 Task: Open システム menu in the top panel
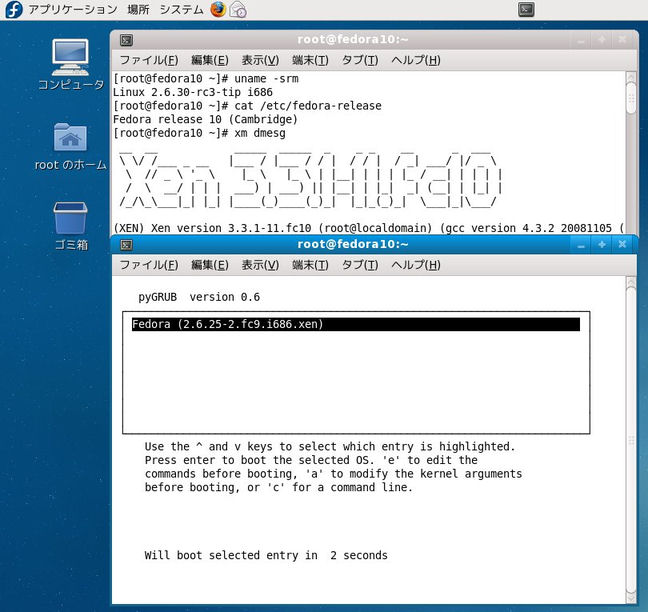point(181,9)
